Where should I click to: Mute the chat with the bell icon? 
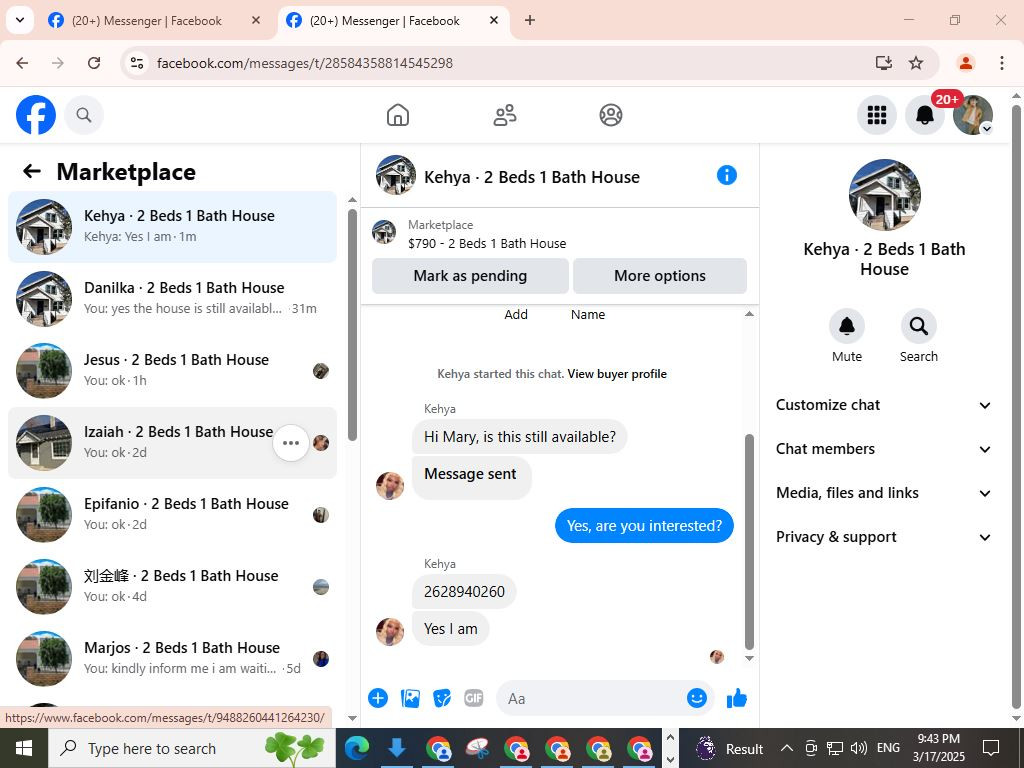pyautogui.click(x=846, y=326)
